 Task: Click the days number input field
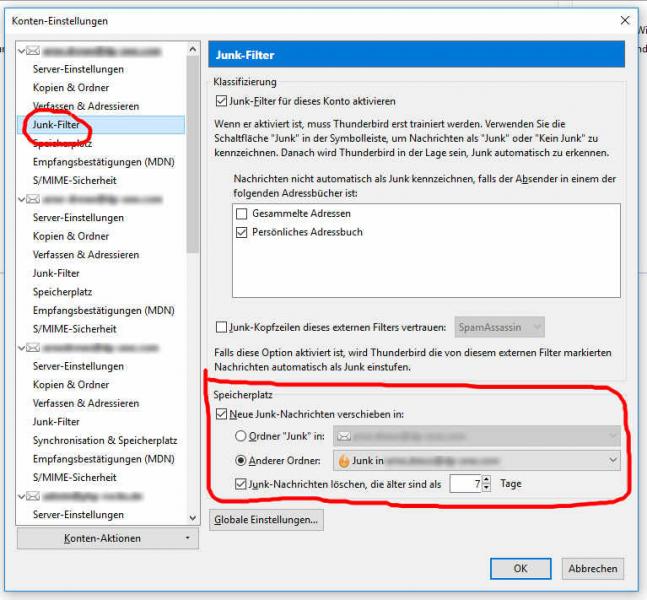464,484
